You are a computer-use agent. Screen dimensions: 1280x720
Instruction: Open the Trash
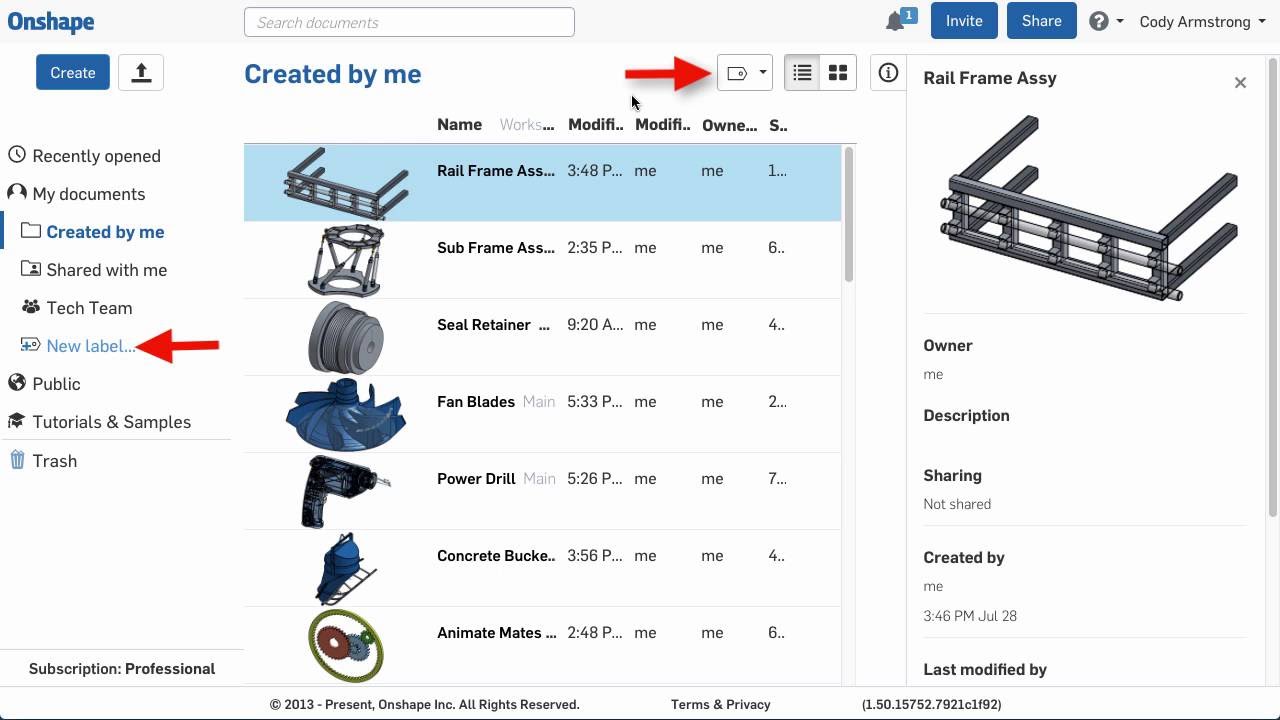click(x=54, y=461)
